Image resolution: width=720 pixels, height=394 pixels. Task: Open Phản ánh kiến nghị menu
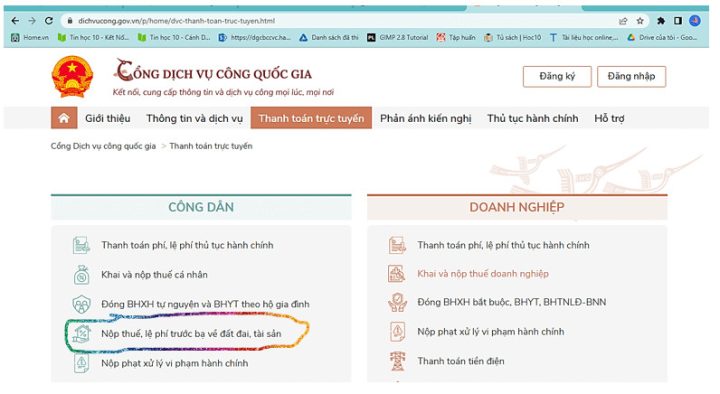point(426,118)
